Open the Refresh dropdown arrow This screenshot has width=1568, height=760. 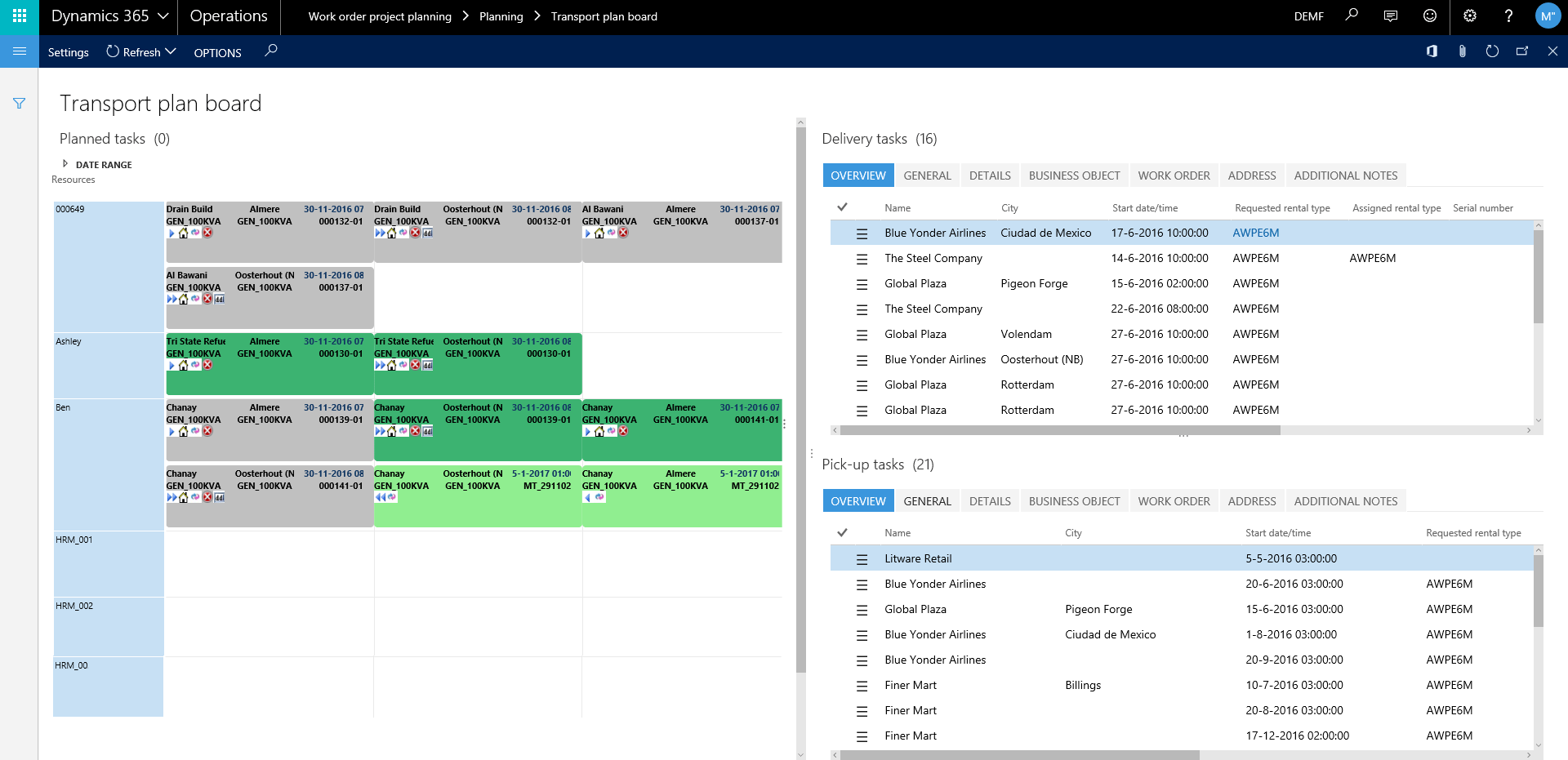(x=171, y=51)
